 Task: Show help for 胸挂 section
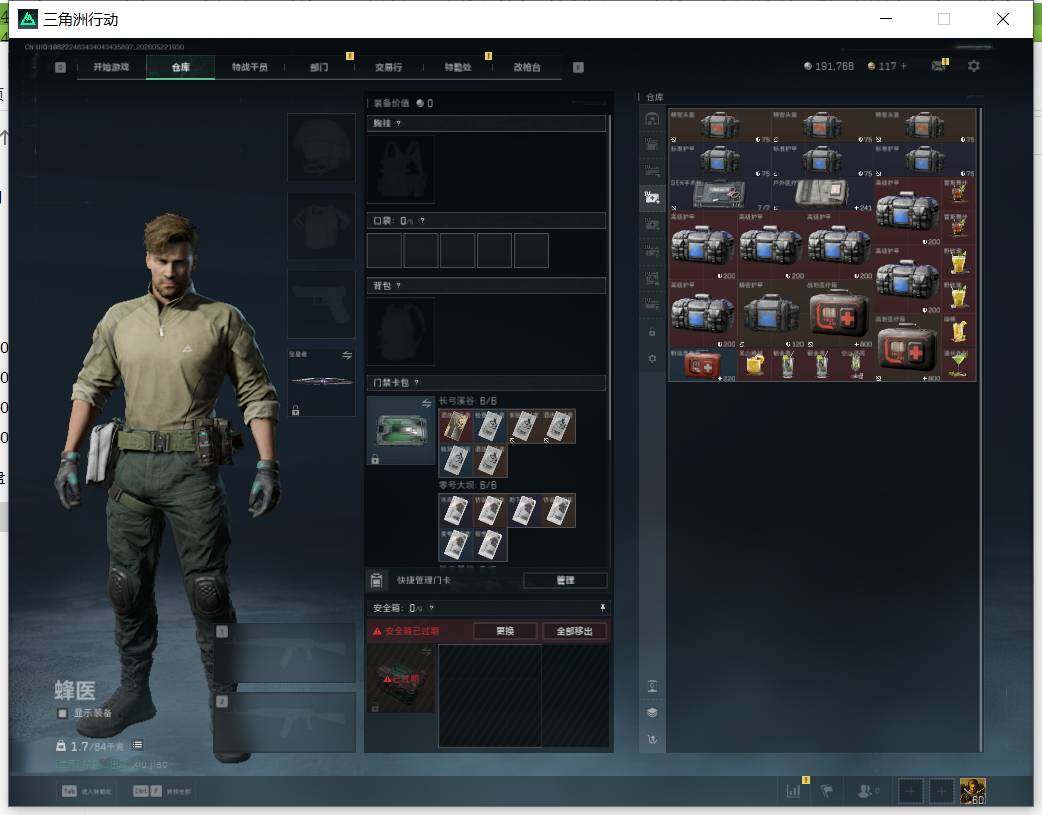point(398,124)
